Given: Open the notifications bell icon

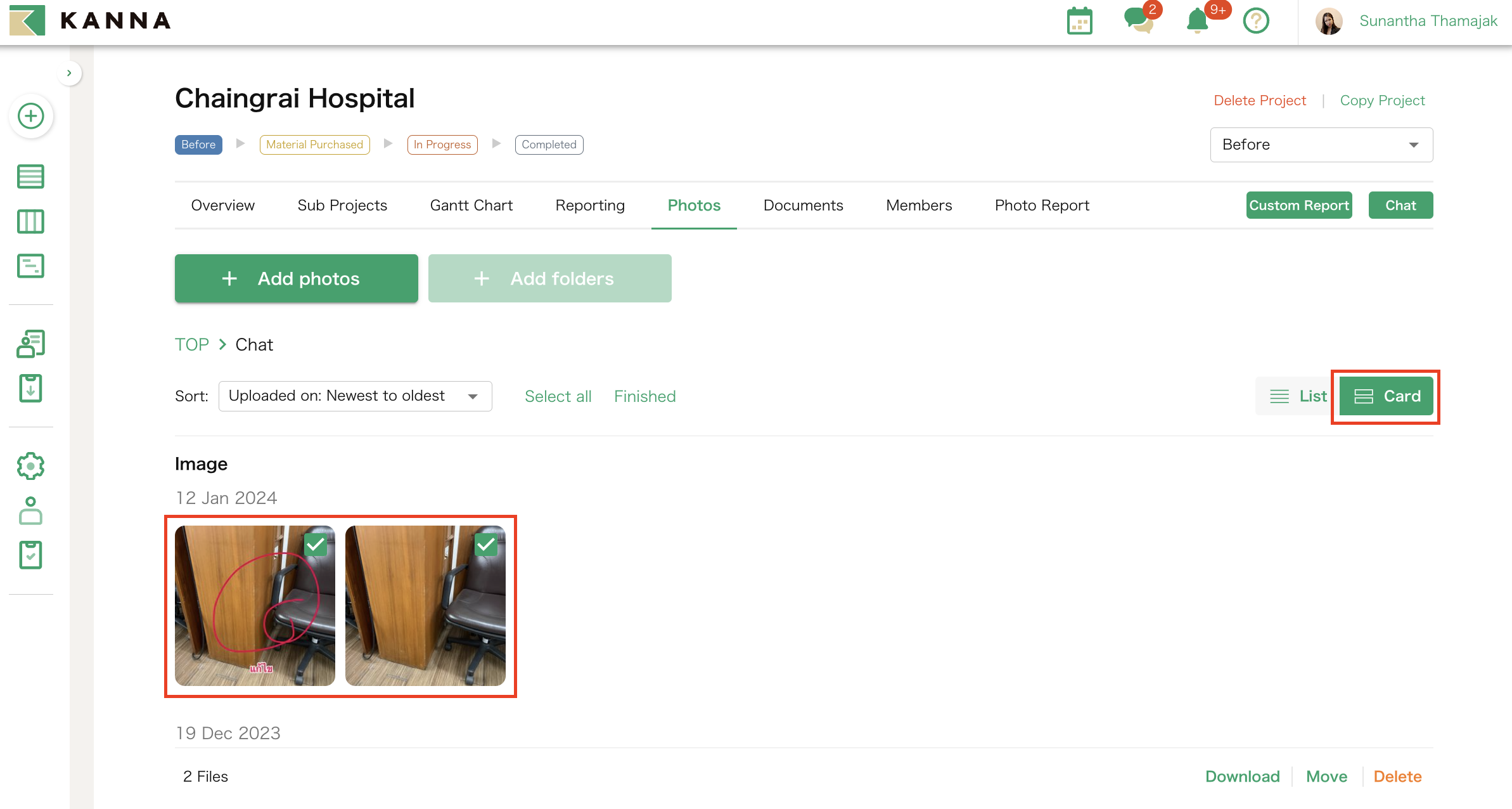Looking at the screenshot, I should click(x=1197, y=21).
